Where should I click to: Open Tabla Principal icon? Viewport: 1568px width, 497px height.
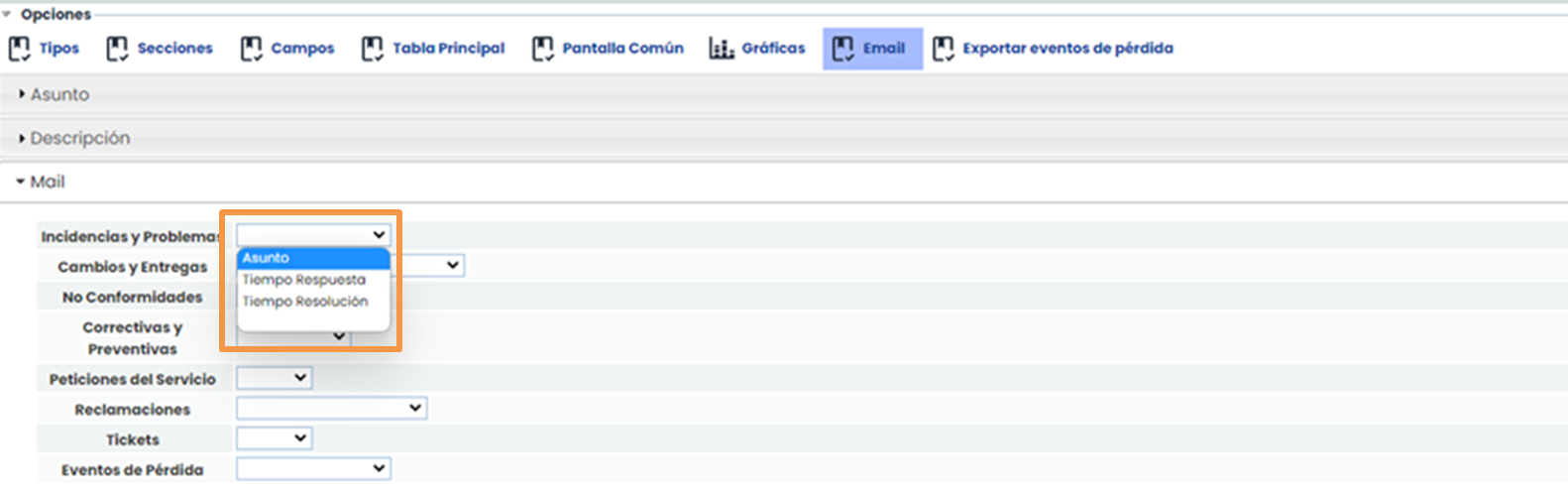[x=372, y=49]
